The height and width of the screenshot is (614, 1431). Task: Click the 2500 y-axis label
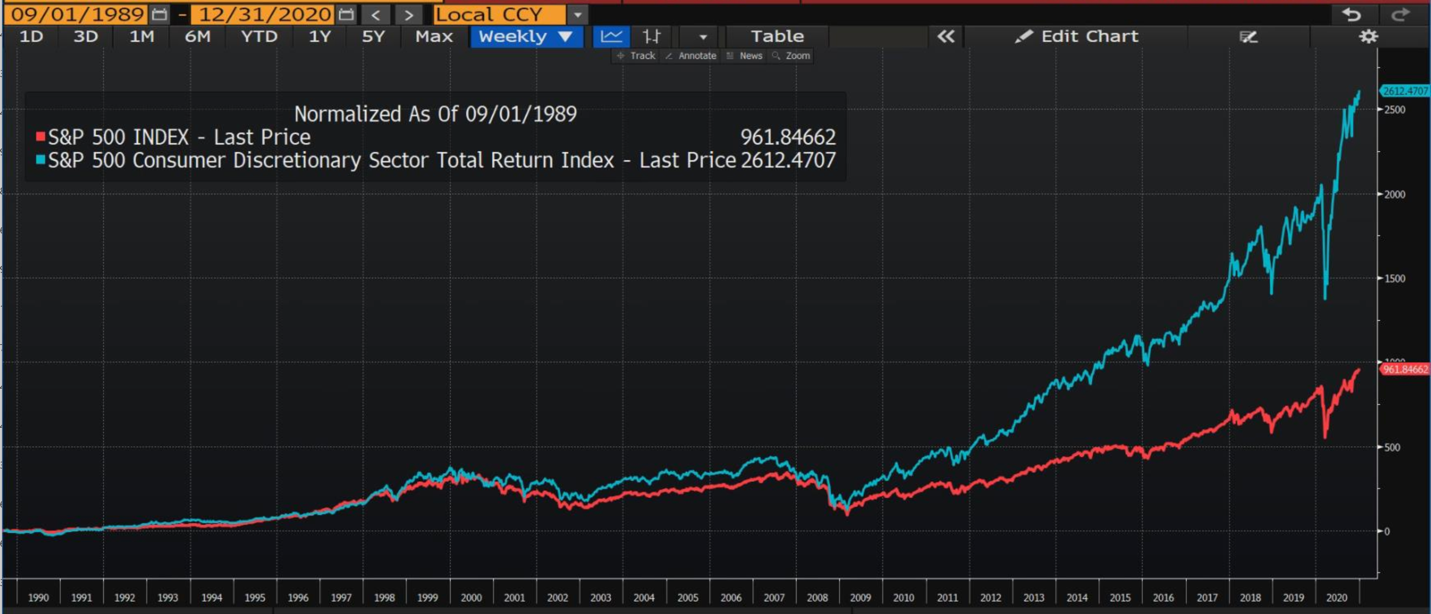click(x=1395, y=110)
